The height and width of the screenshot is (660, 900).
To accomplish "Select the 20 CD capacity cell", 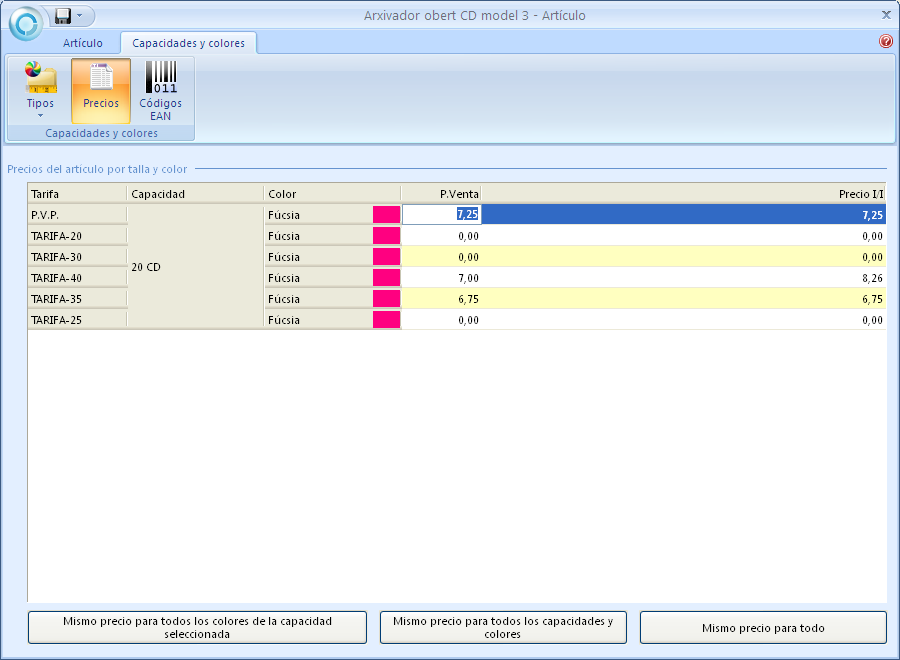I will pyautogui.click(x=195, y=267).
